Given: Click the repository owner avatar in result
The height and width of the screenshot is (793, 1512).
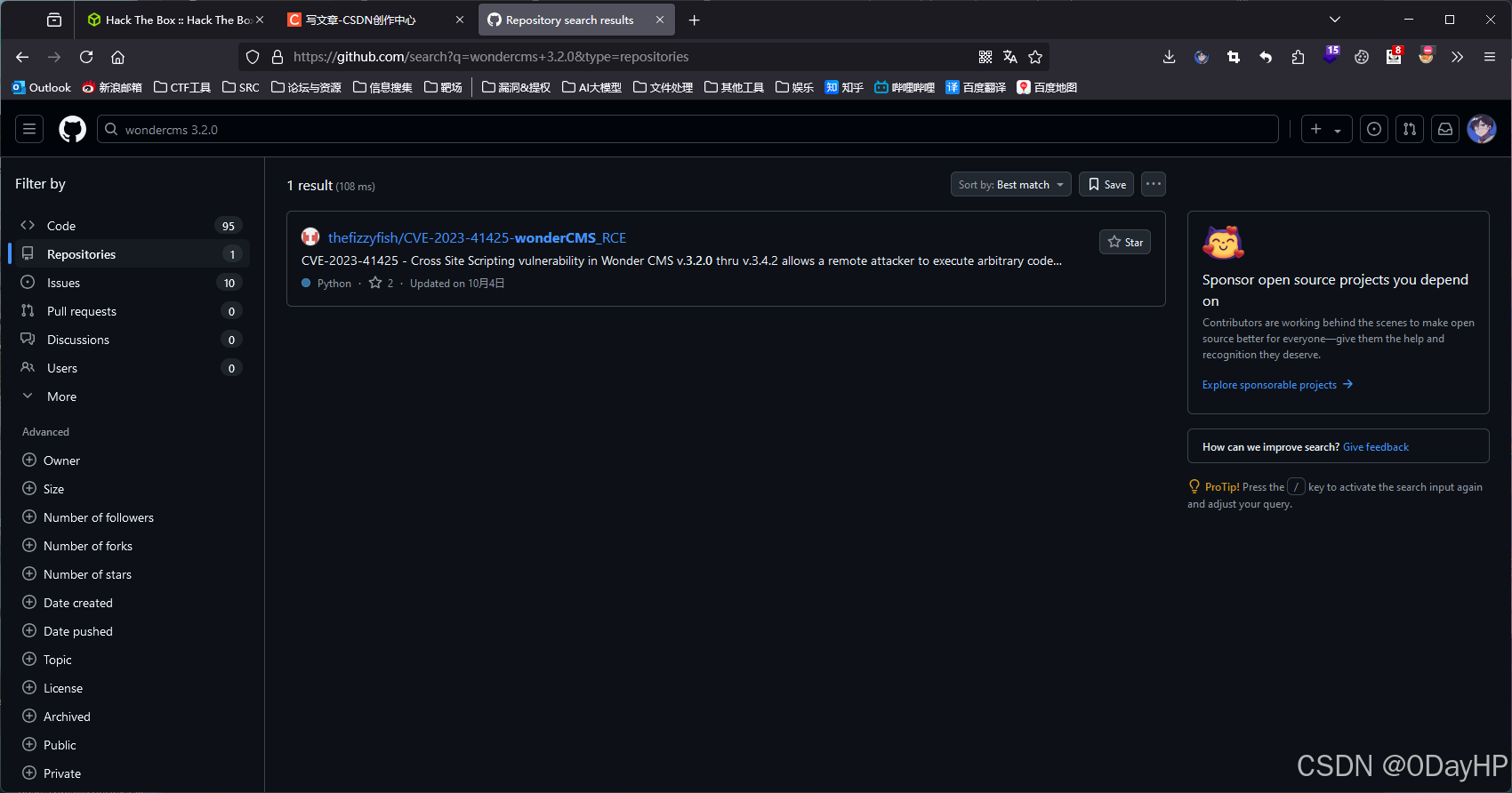Looking at the screenshot, I should coord(310,236).
